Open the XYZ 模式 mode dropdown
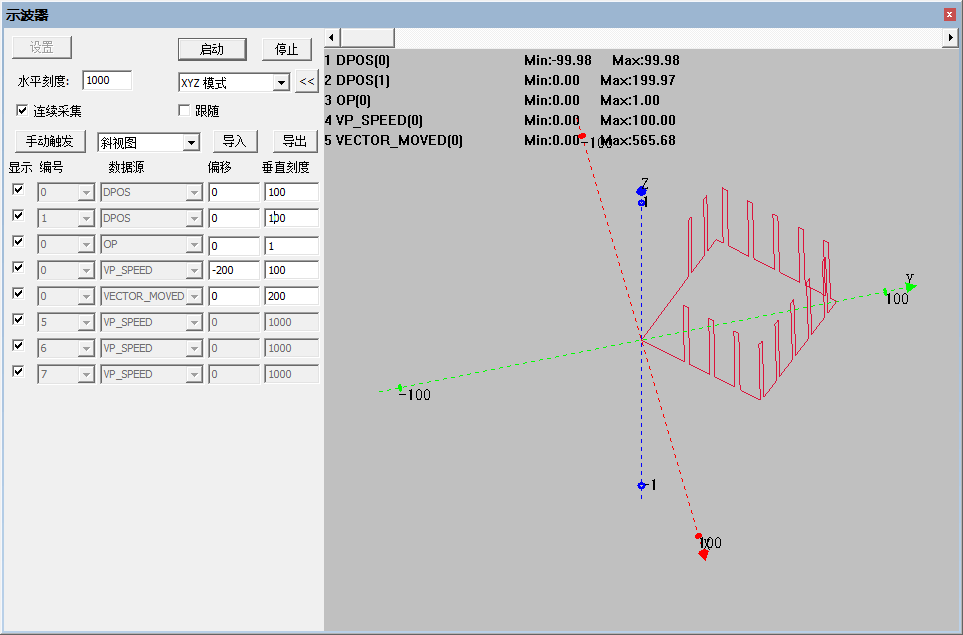Viewport: 963px width, 635px height. pos(281,82)
